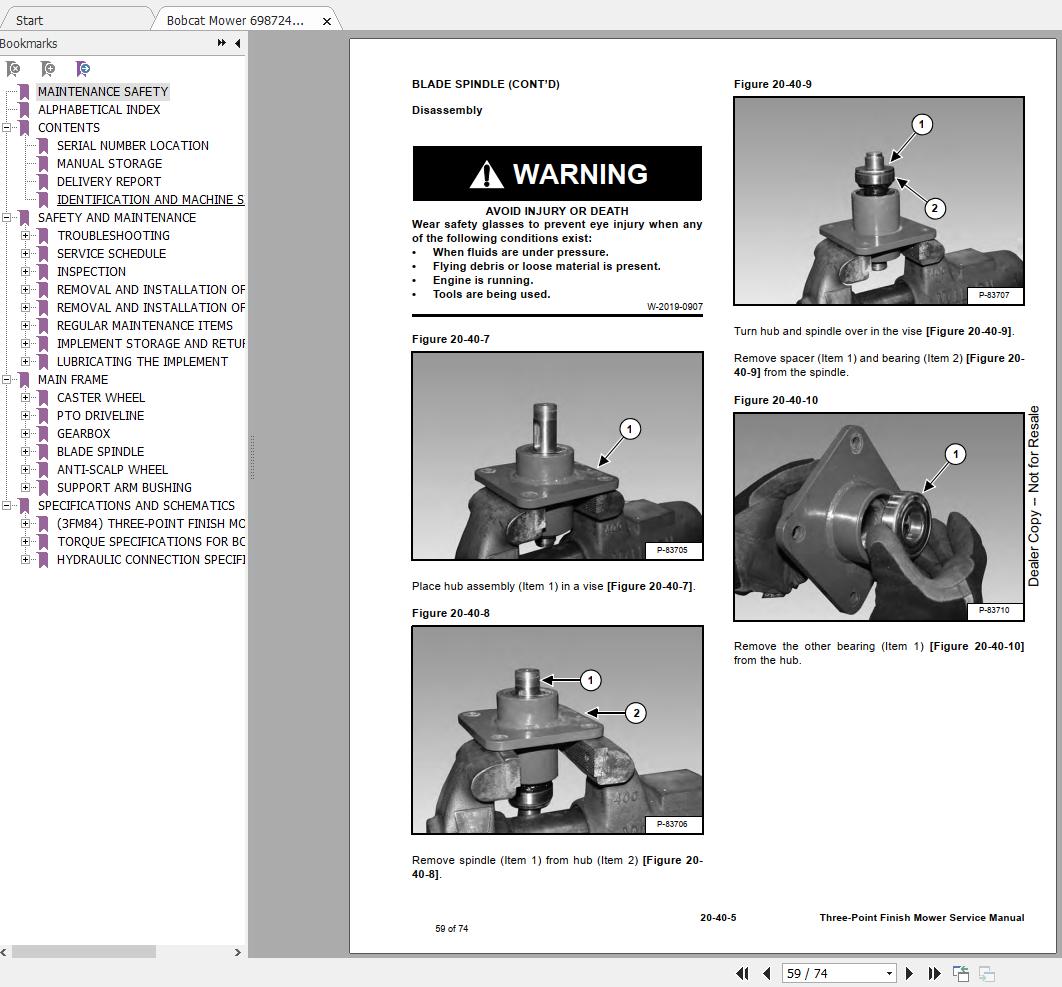The height and width of the screenshot is (987, 1062).
Task: Expand TORQUE SPECIFICATIONS bookmark
Action: [x=25, y=541]
